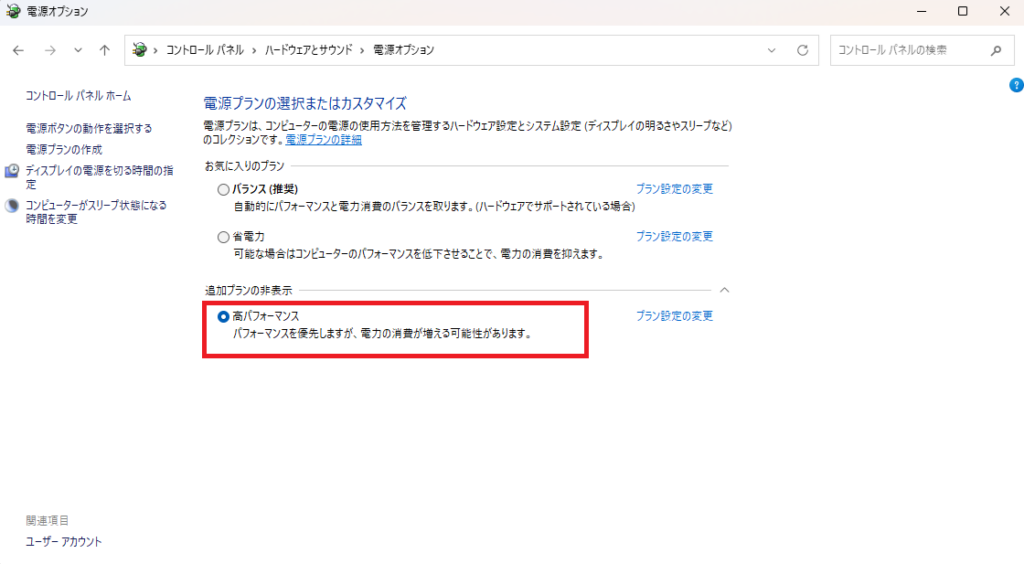Open the address bar history dropdown
The image size is (1024, 564).
(771, 50)
